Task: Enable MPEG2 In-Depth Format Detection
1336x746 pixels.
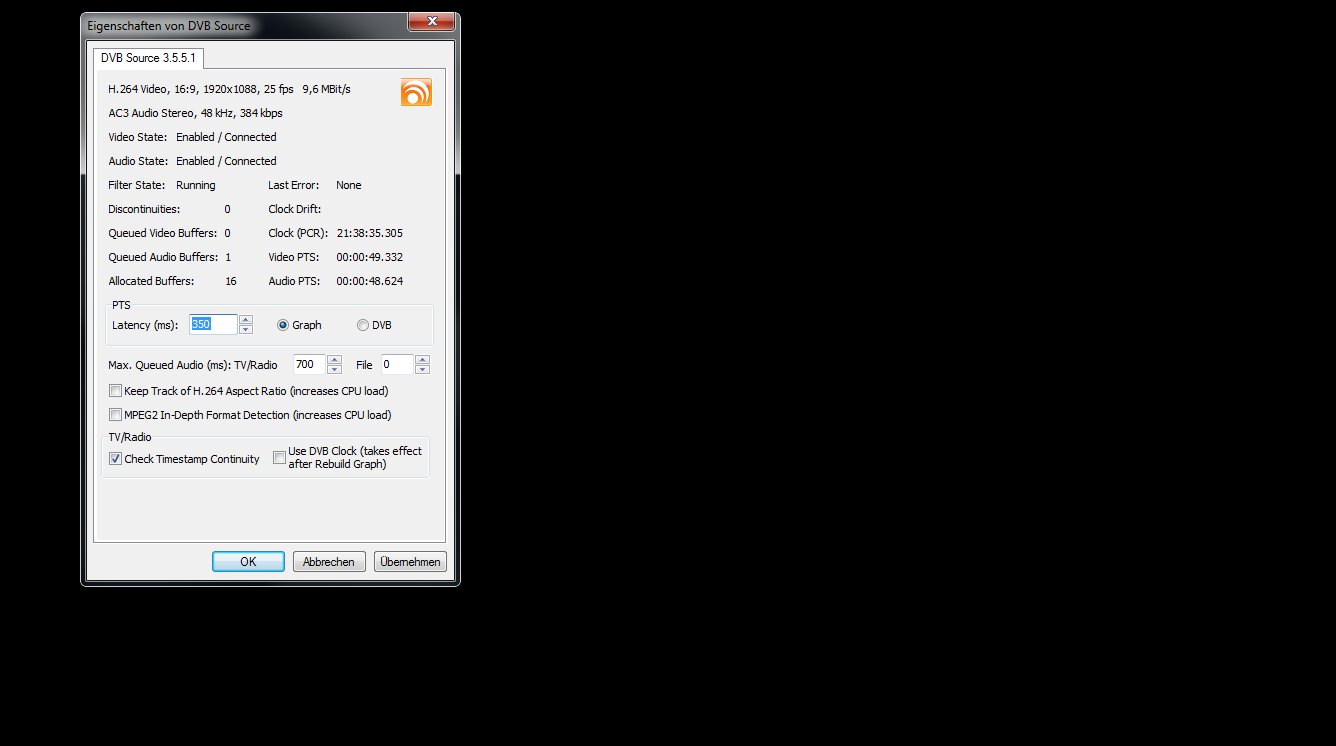Action: tap(116, 415)
